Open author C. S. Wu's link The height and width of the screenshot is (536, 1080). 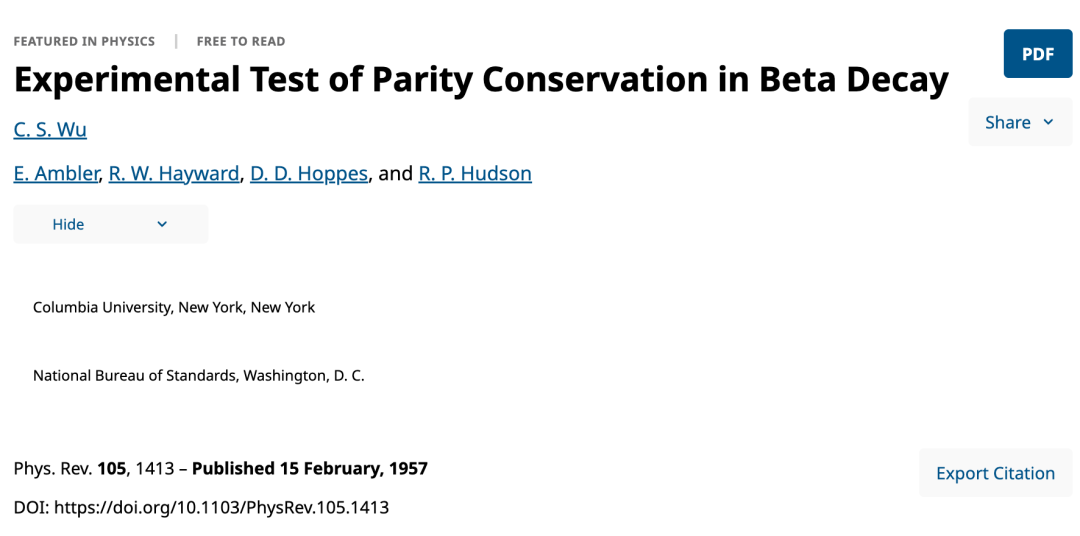50,129
